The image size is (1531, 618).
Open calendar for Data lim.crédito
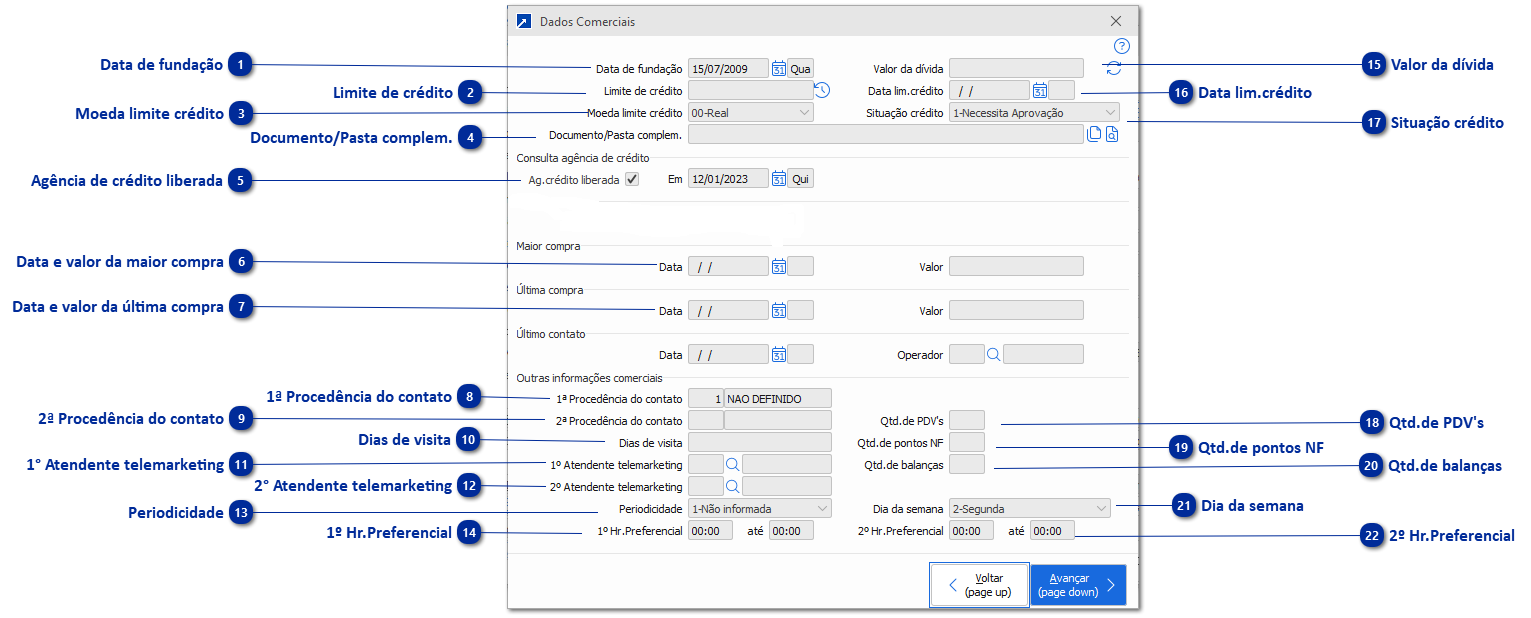[1039, 91]
